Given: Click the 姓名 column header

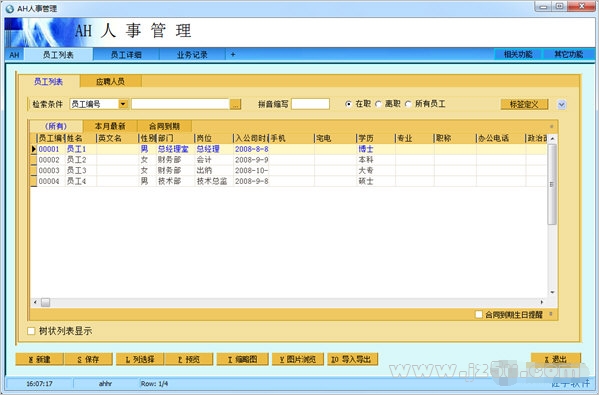Looking at the screenshot, I should click(x=81, y=138).
